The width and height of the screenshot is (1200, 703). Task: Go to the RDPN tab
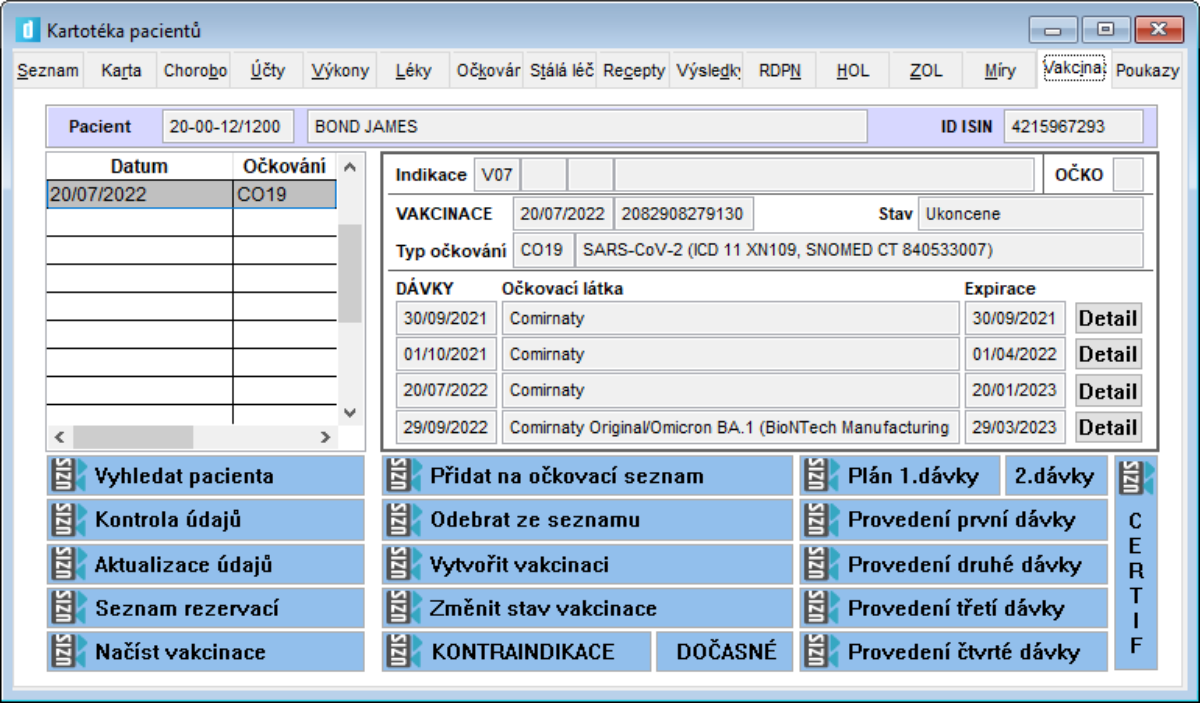pos(780,71)
